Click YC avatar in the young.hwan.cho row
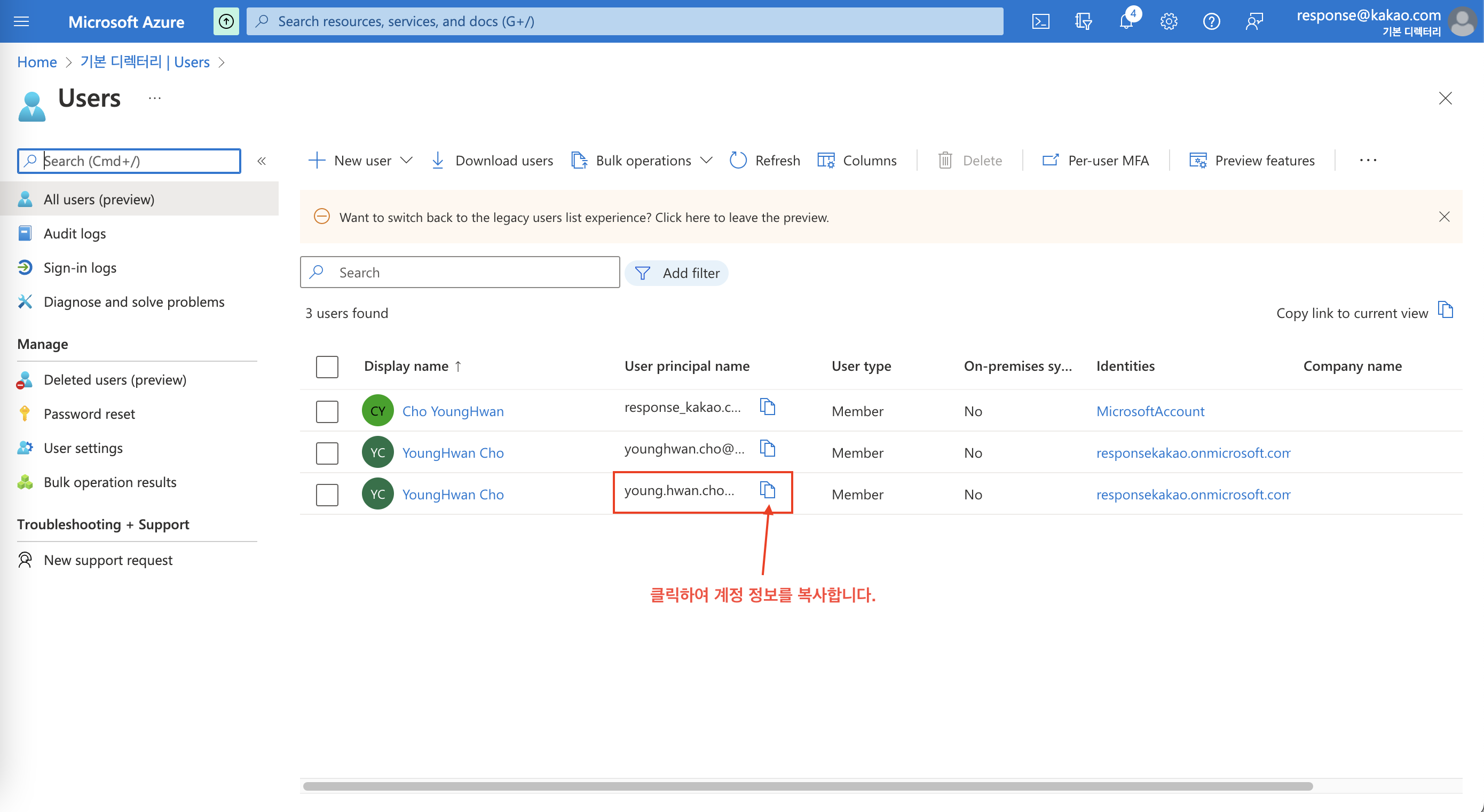1484x812 pixels. 378,493
